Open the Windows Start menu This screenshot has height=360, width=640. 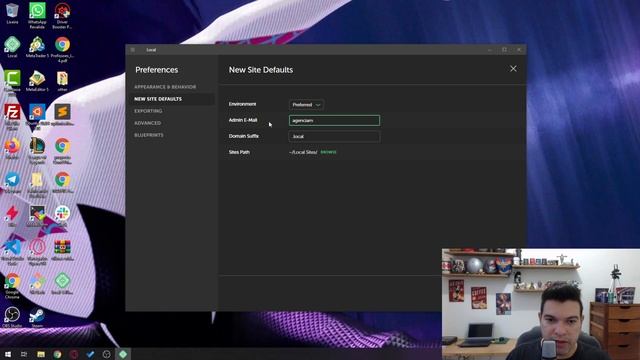coord(8,354)
